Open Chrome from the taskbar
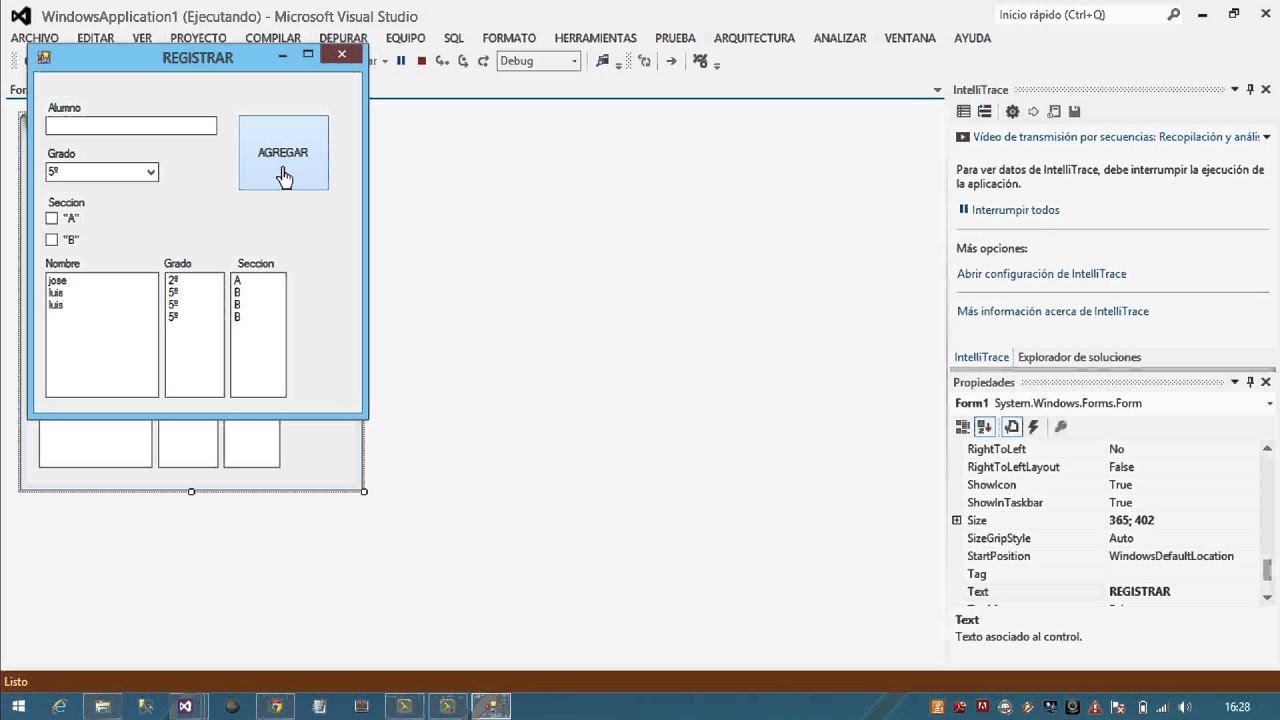Screen dimensions: 1280x720 pos(276,706)
